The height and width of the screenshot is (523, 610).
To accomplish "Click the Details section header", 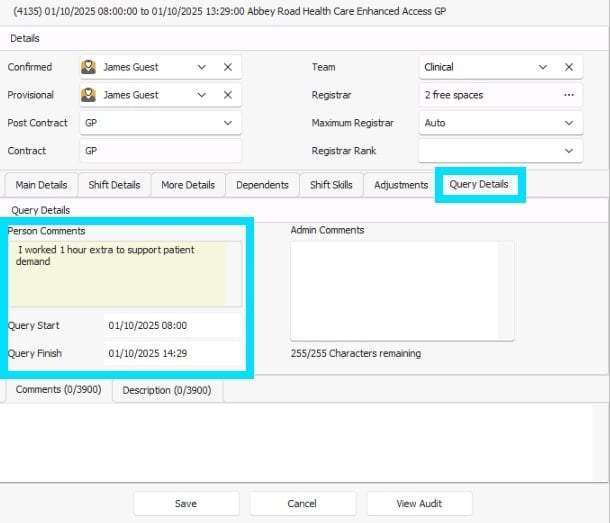I will pyautogui.click(x=25, y=38).
